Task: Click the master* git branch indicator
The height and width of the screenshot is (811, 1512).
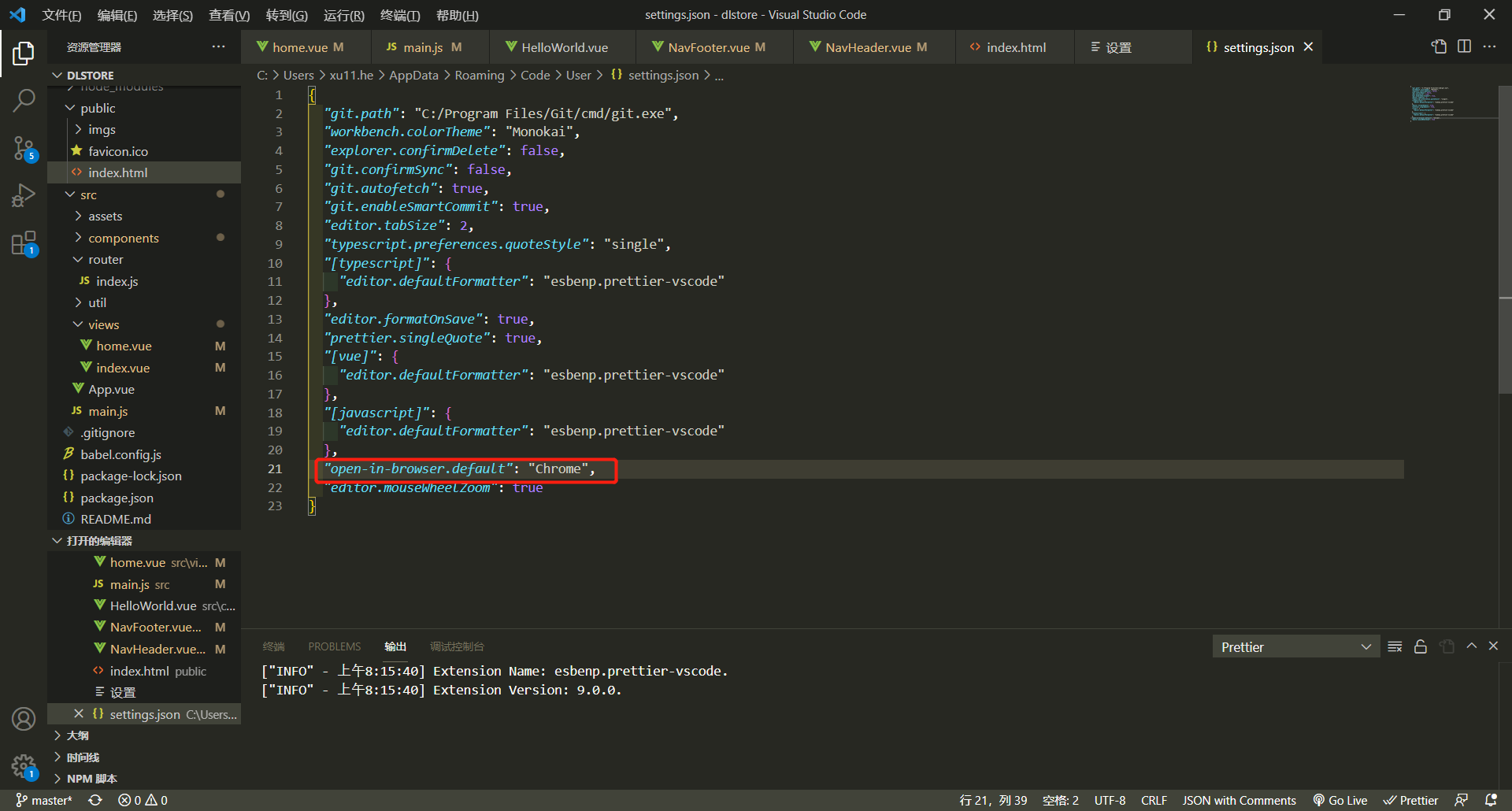Action: tap(44, 800)
